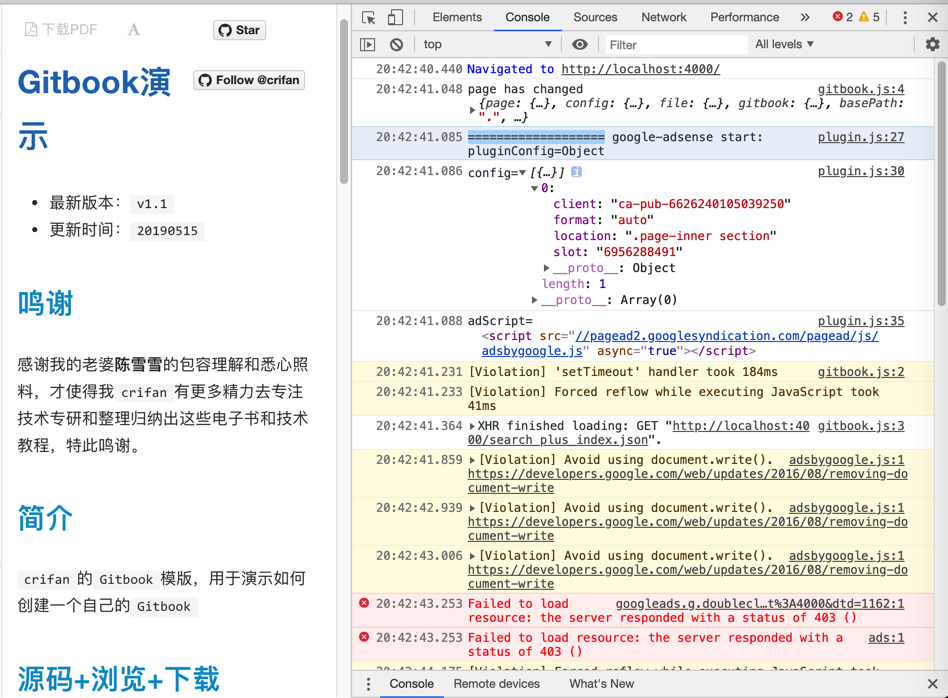
Task: Toggle the live expression eye icon
Action: (x=579, y=44)
